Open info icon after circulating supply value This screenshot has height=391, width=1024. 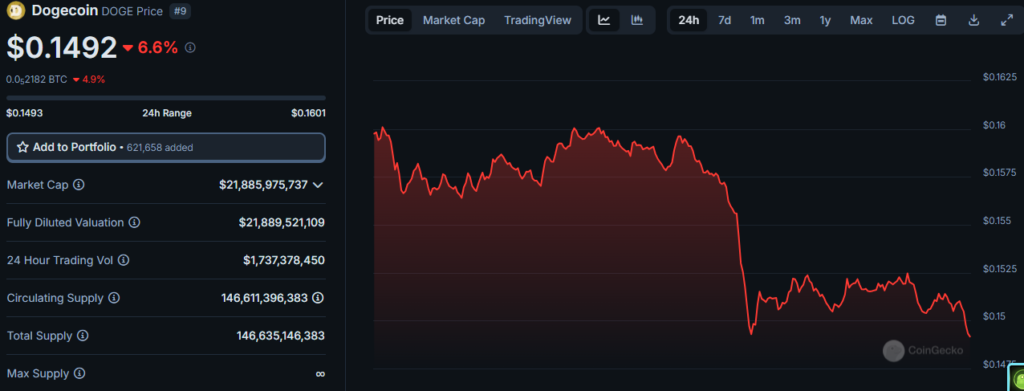(x=318, y=298)
